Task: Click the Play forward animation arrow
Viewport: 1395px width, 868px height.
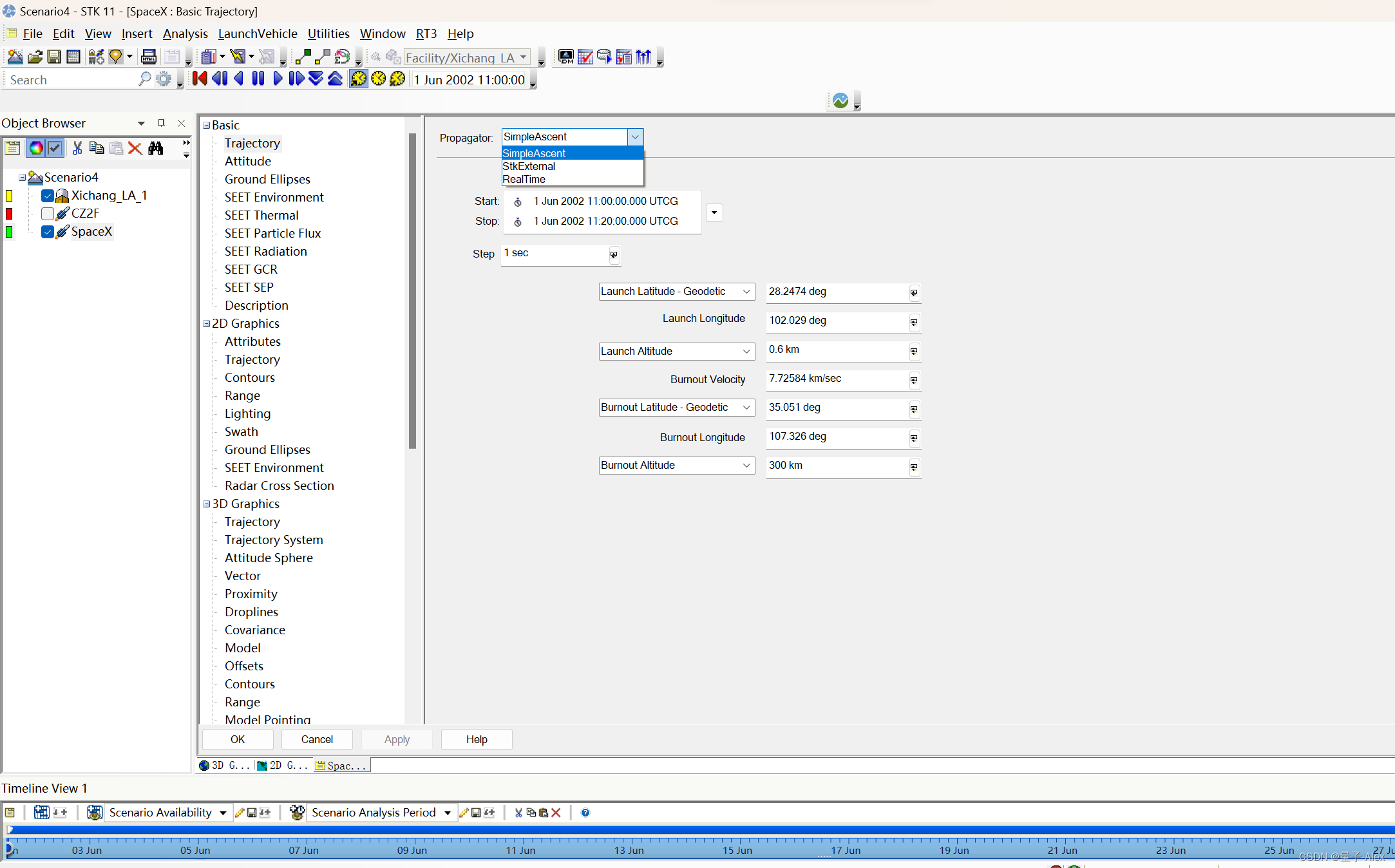Action: pos(278,79)
